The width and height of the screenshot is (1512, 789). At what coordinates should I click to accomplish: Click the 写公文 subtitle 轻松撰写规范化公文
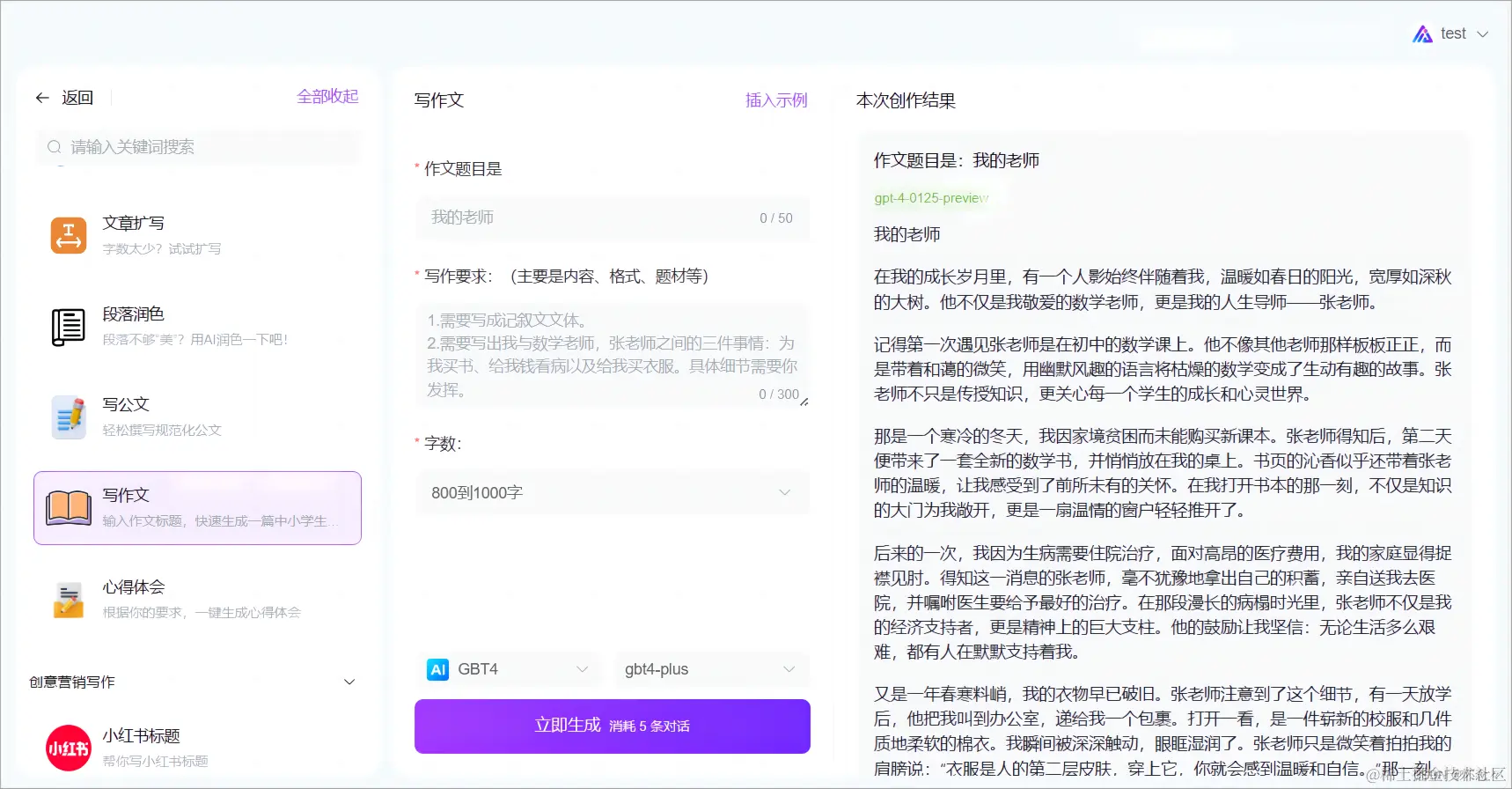tap(162, 431)
